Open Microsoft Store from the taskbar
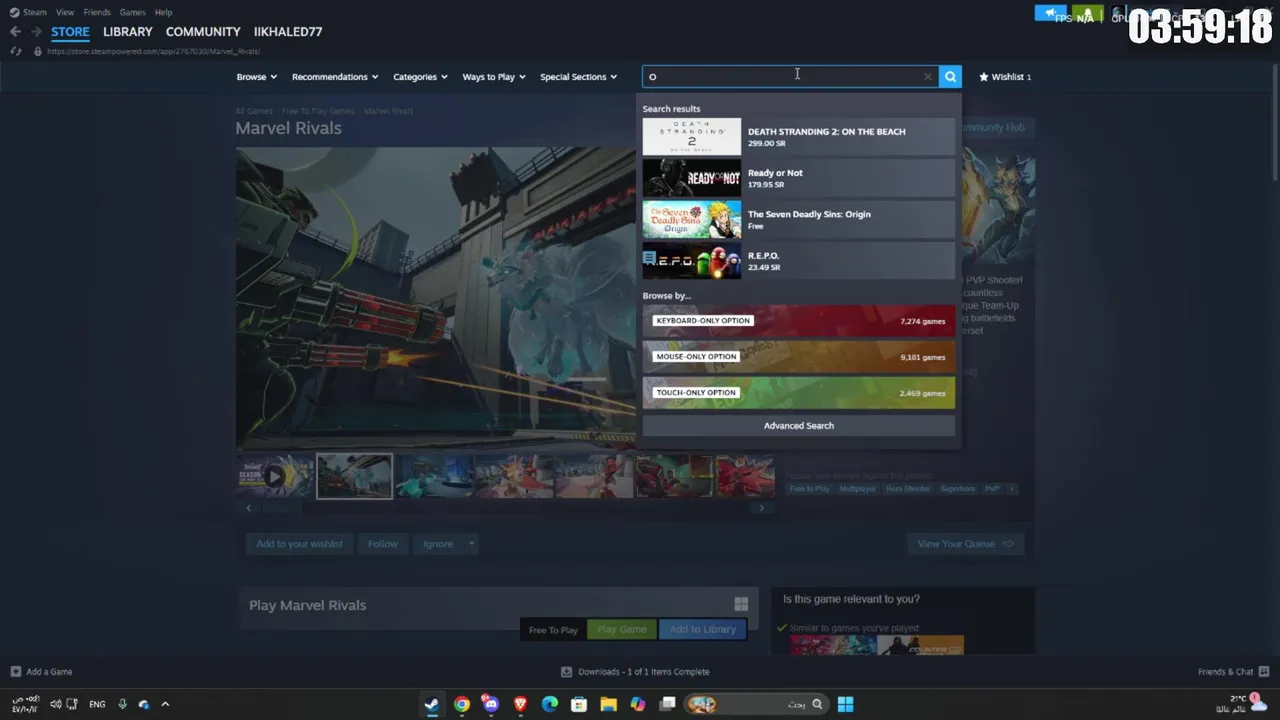Screen dimensions: 1280x720 [x=579, y=704]
